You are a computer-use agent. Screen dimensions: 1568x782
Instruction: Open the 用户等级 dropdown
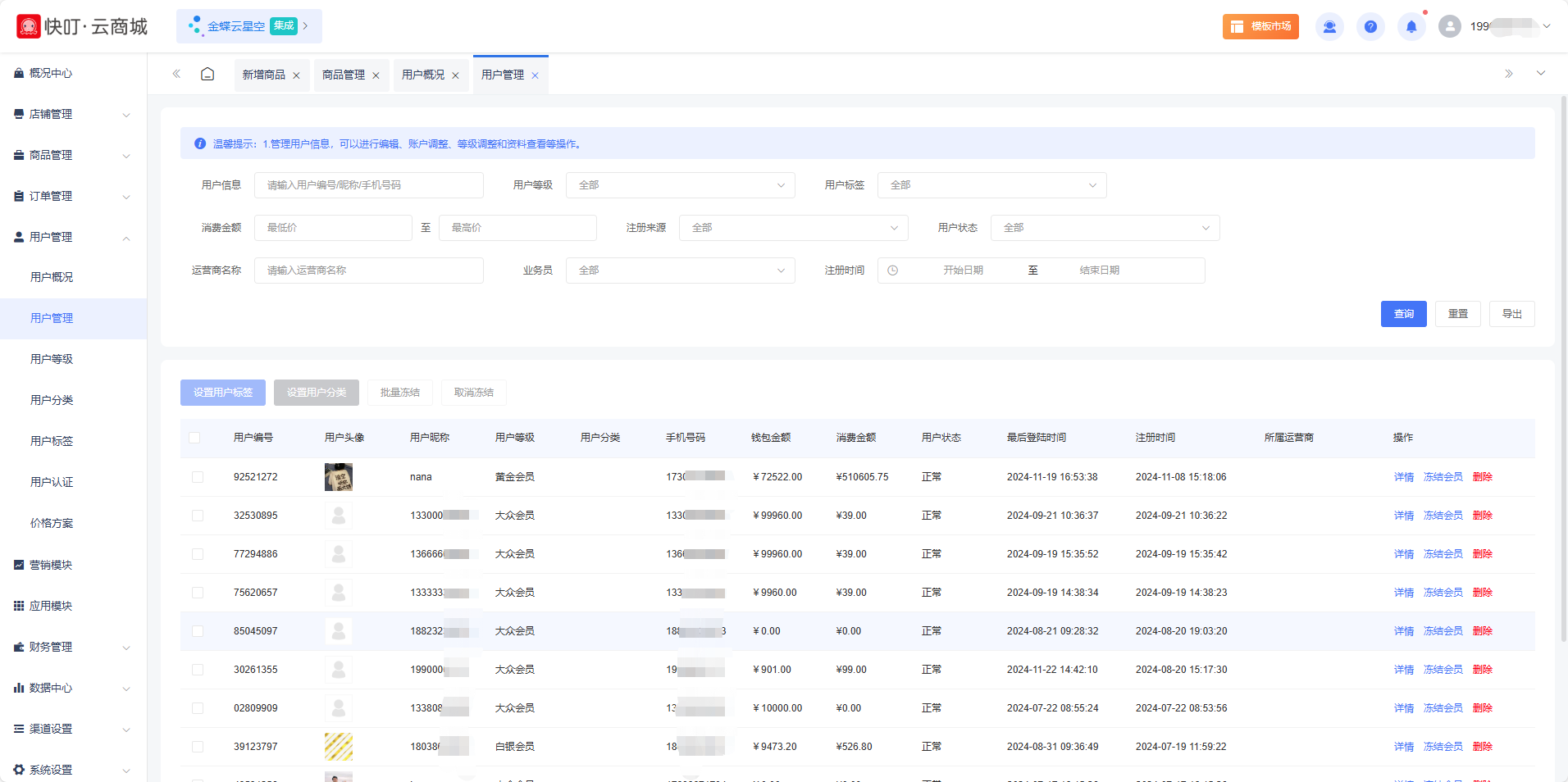680,185
